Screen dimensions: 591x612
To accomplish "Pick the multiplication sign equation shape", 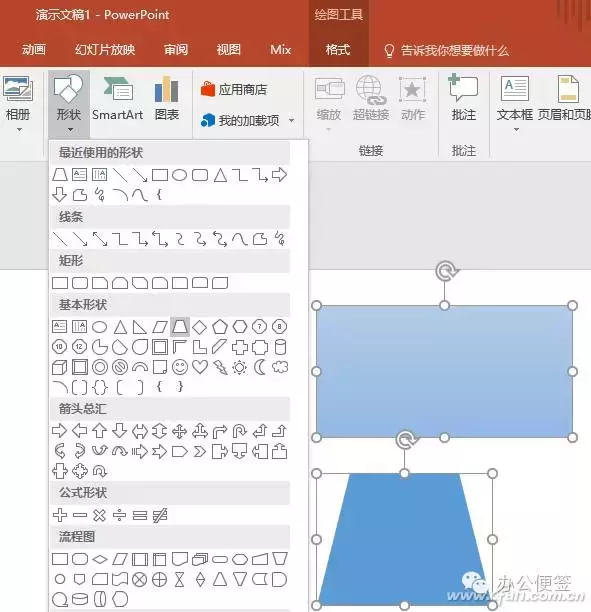I will click(x=100, y=515).
